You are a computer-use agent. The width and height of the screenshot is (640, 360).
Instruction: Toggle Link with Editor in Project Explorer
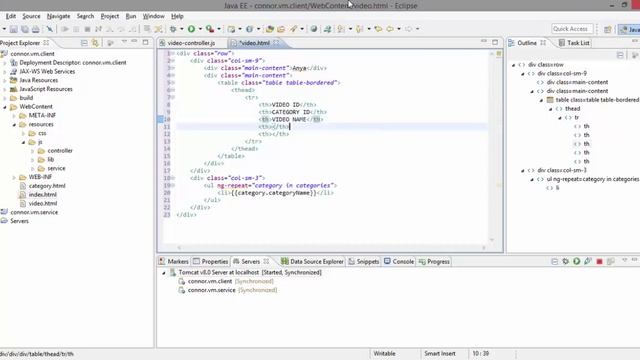tap(95, 43)
